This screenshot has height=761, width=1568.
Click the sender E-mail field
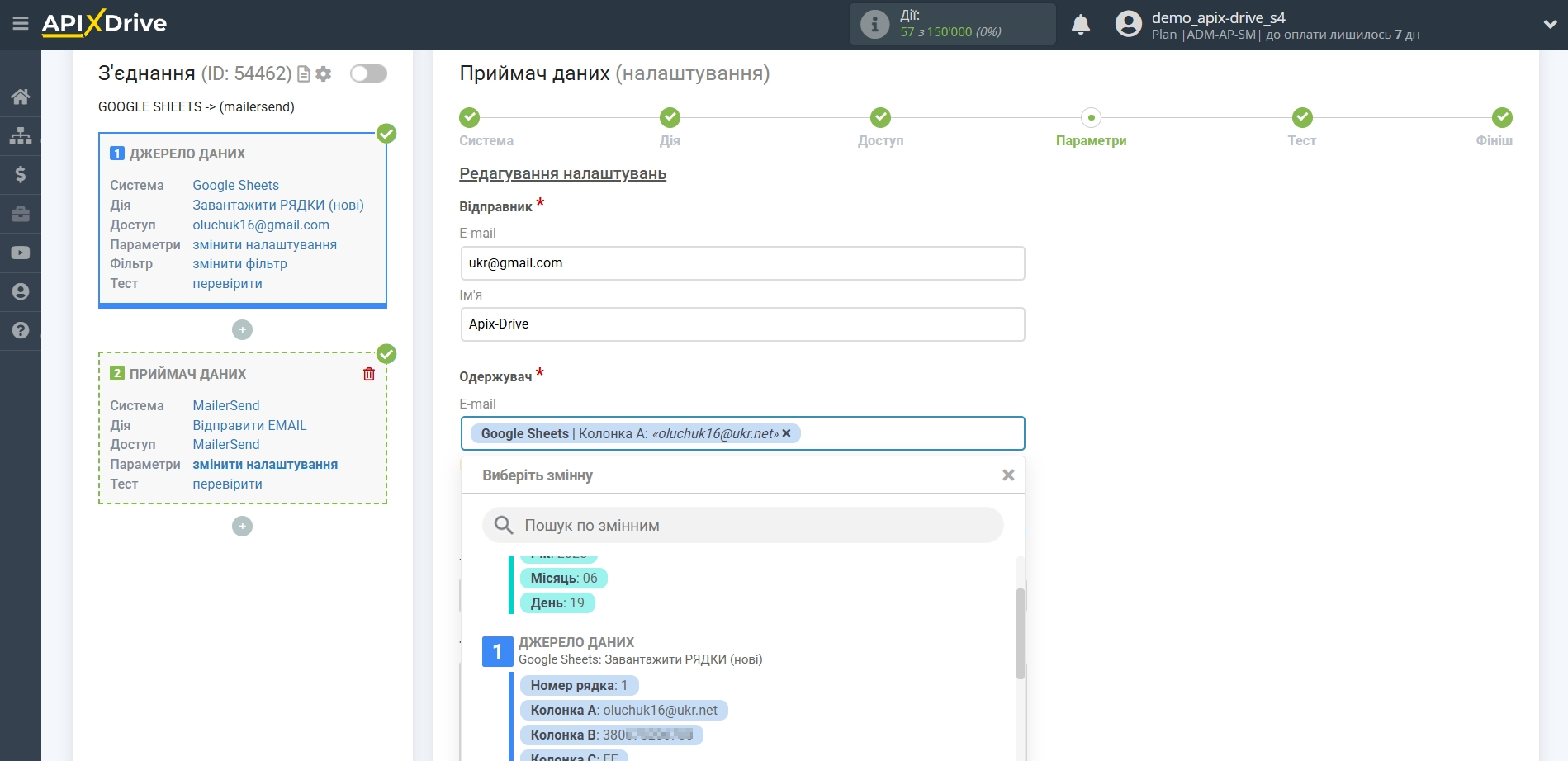[742, 263]
